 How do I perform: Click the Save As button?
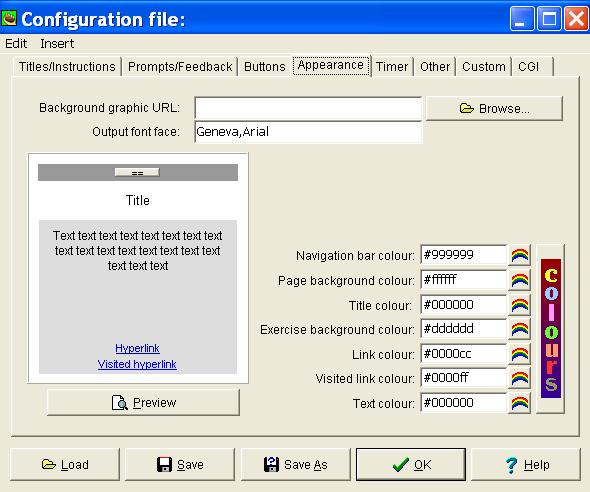click(296, 465)
